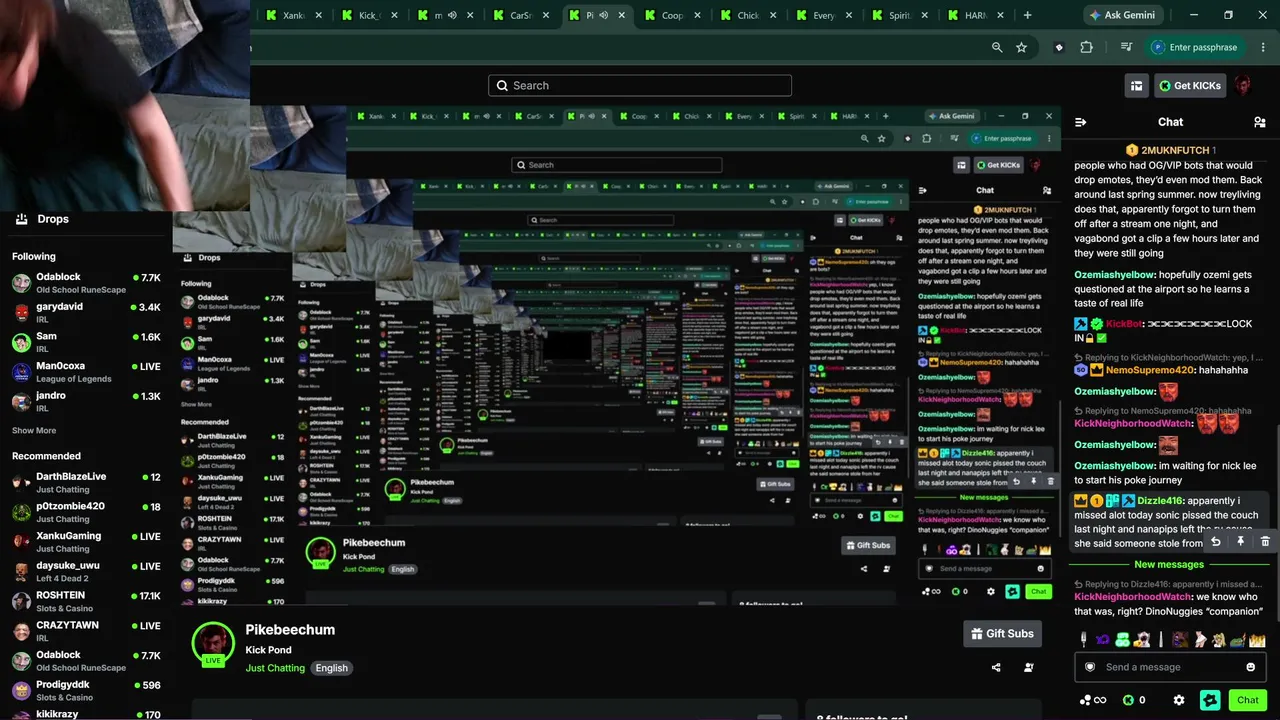
Task: Open a new browser tab with plus
Action: [x=1027, y=15]
